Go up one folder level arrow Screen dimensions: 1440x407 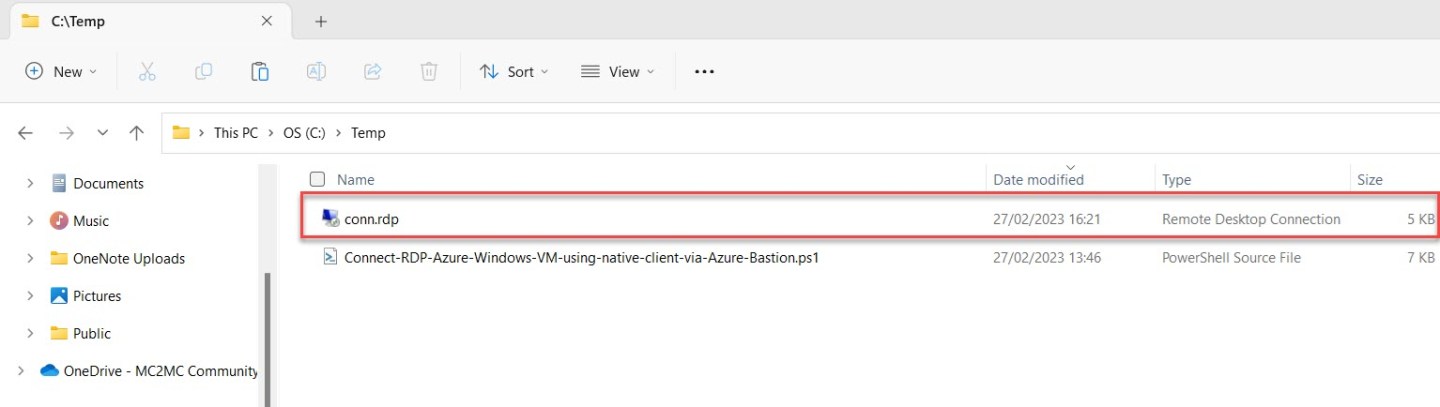136,133
